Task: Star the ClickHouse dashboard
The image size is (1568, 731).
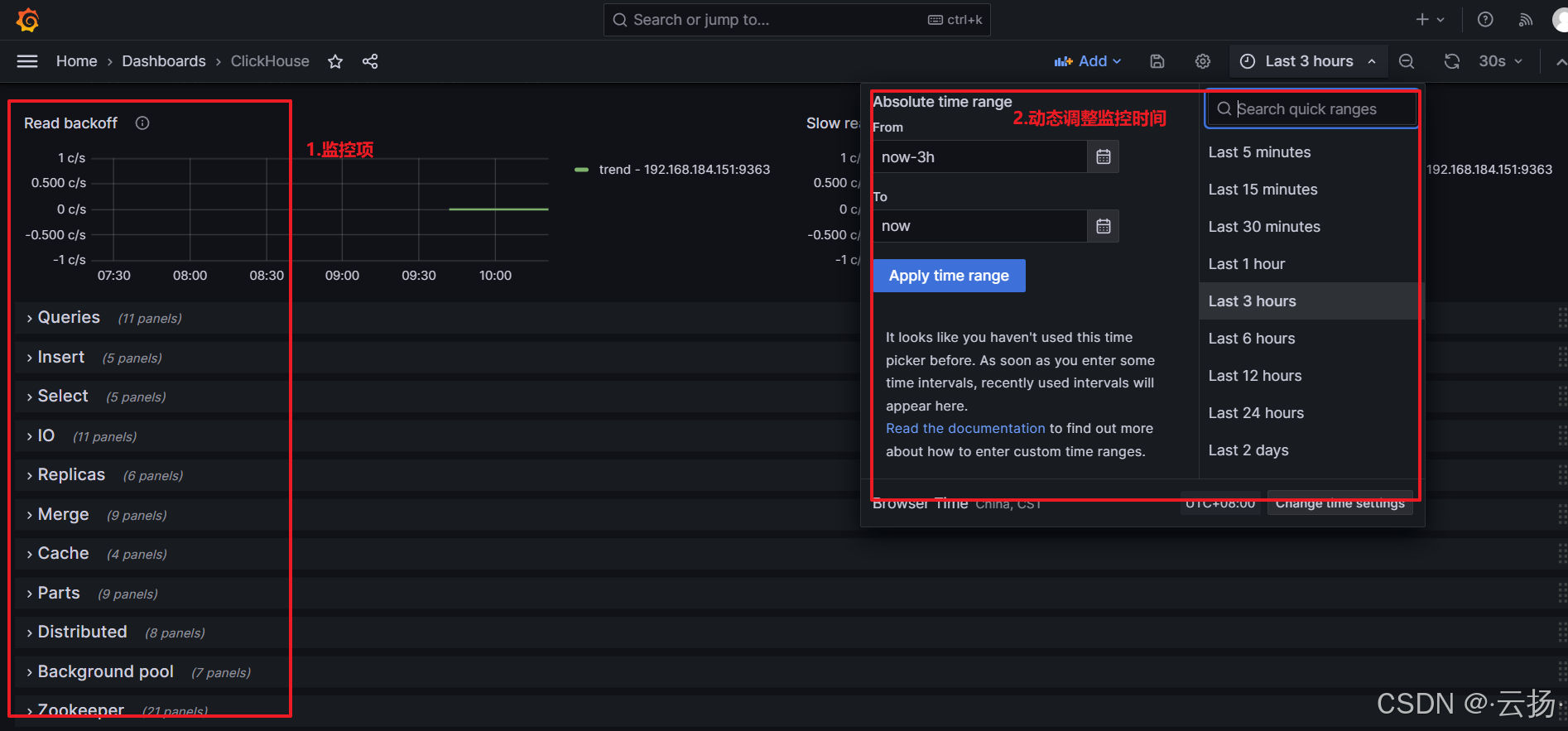Action: click(x=335, y=61)
